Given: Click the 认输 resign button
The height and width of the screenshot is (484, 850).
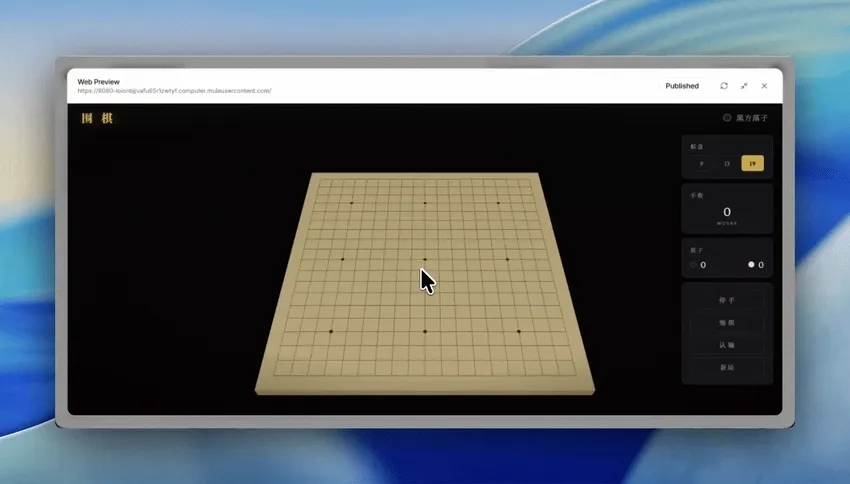Looking at the screenshot, I should 727,345.
